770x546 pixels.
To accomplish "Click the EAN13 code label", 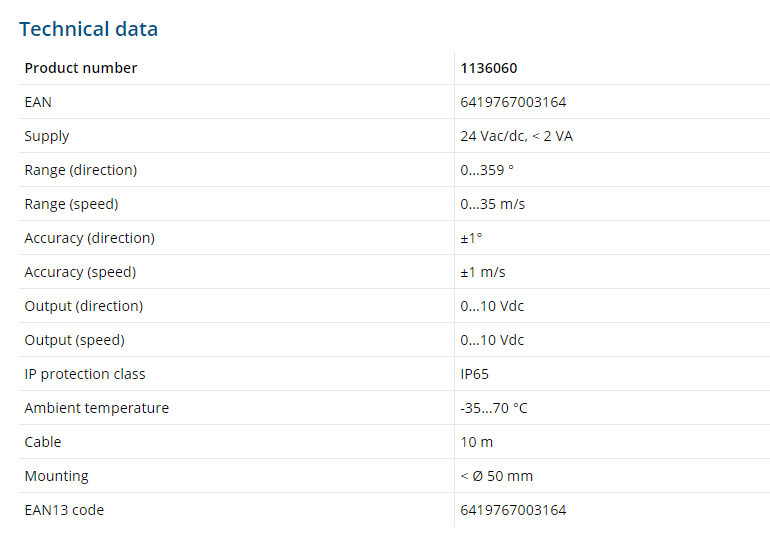I will pos(64,510).
